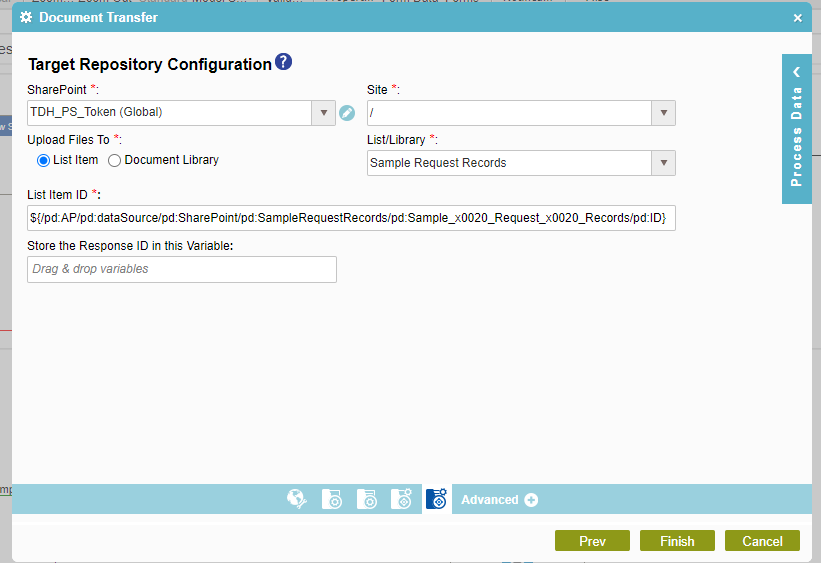Click the List Item ID input field
The width and height of the screenshot is (821, 563).
351,218
